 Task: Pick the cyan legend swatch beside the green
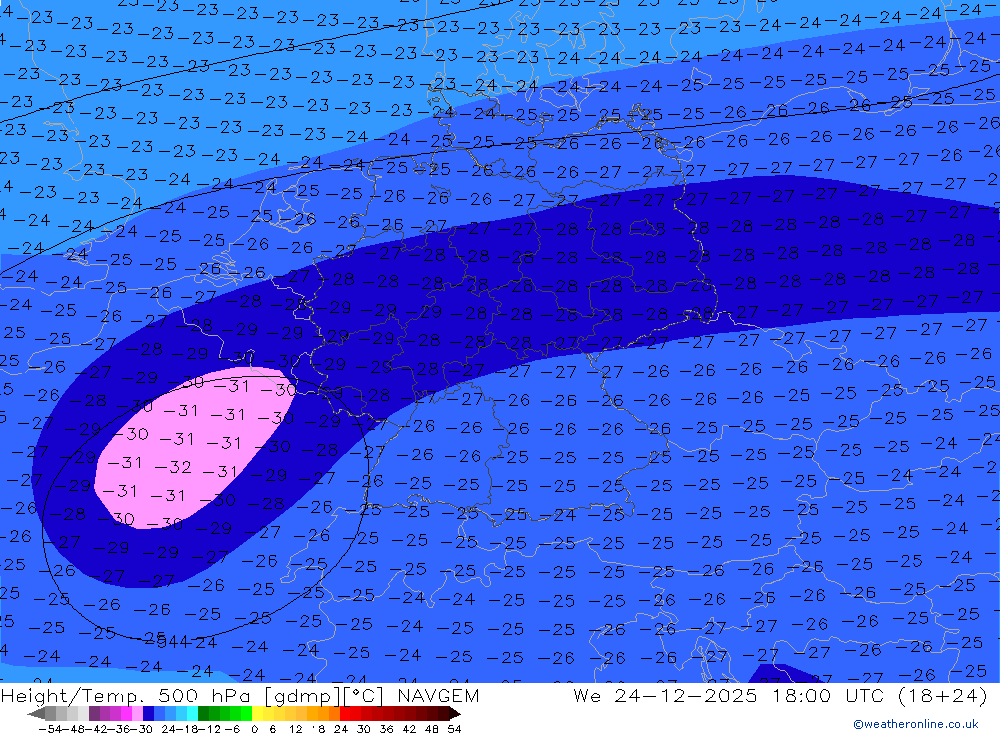(192, 713)
